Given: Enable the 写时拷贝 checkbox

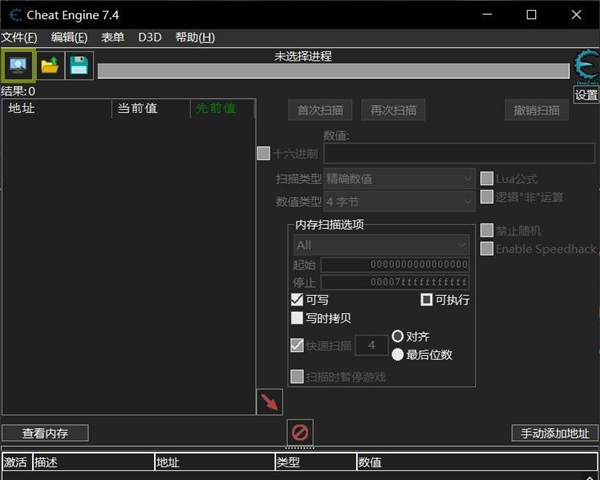Looking at the screenshot, I should click(297, 318).
